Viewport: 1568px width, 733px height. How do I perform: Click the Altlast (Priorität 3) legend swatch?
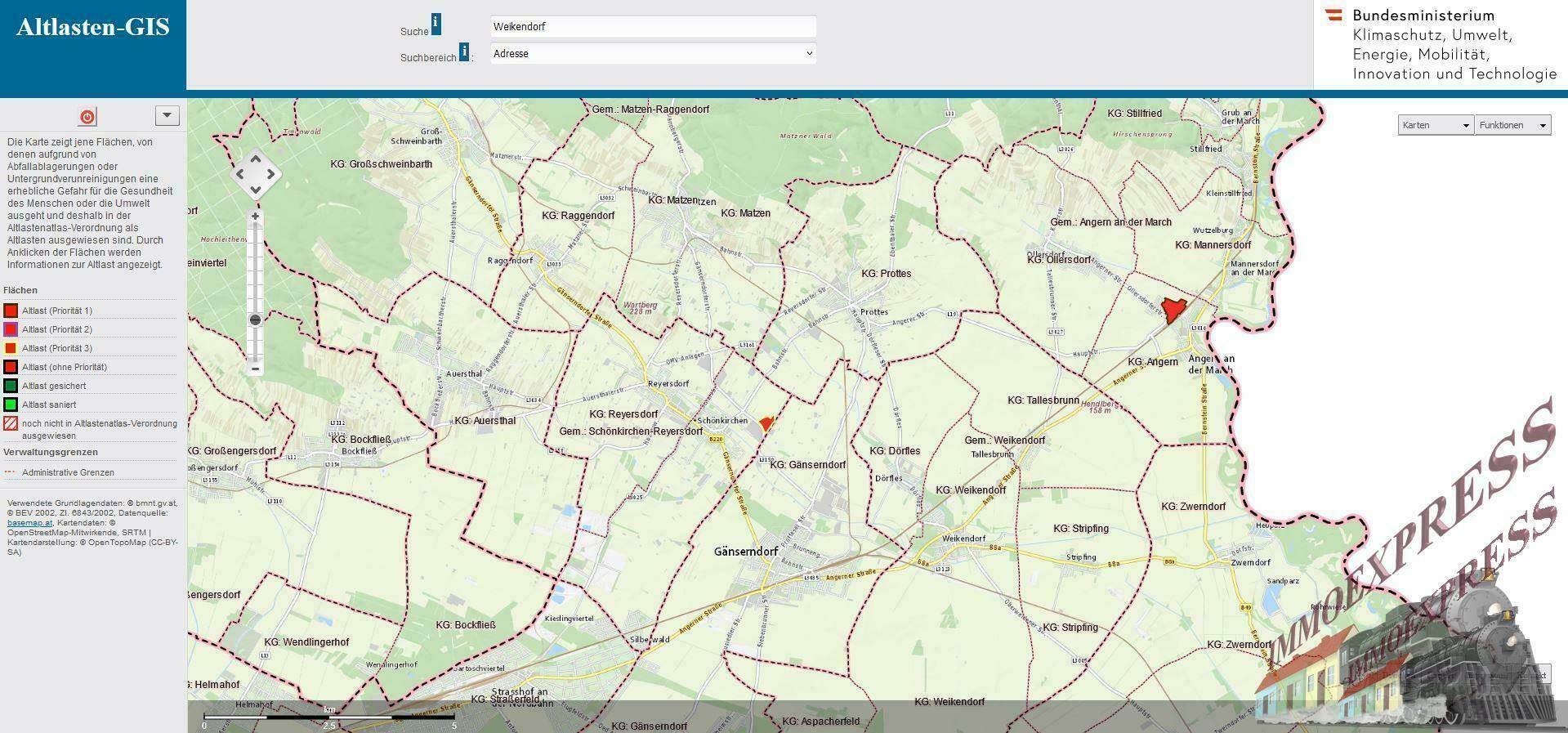pos(11,348)
